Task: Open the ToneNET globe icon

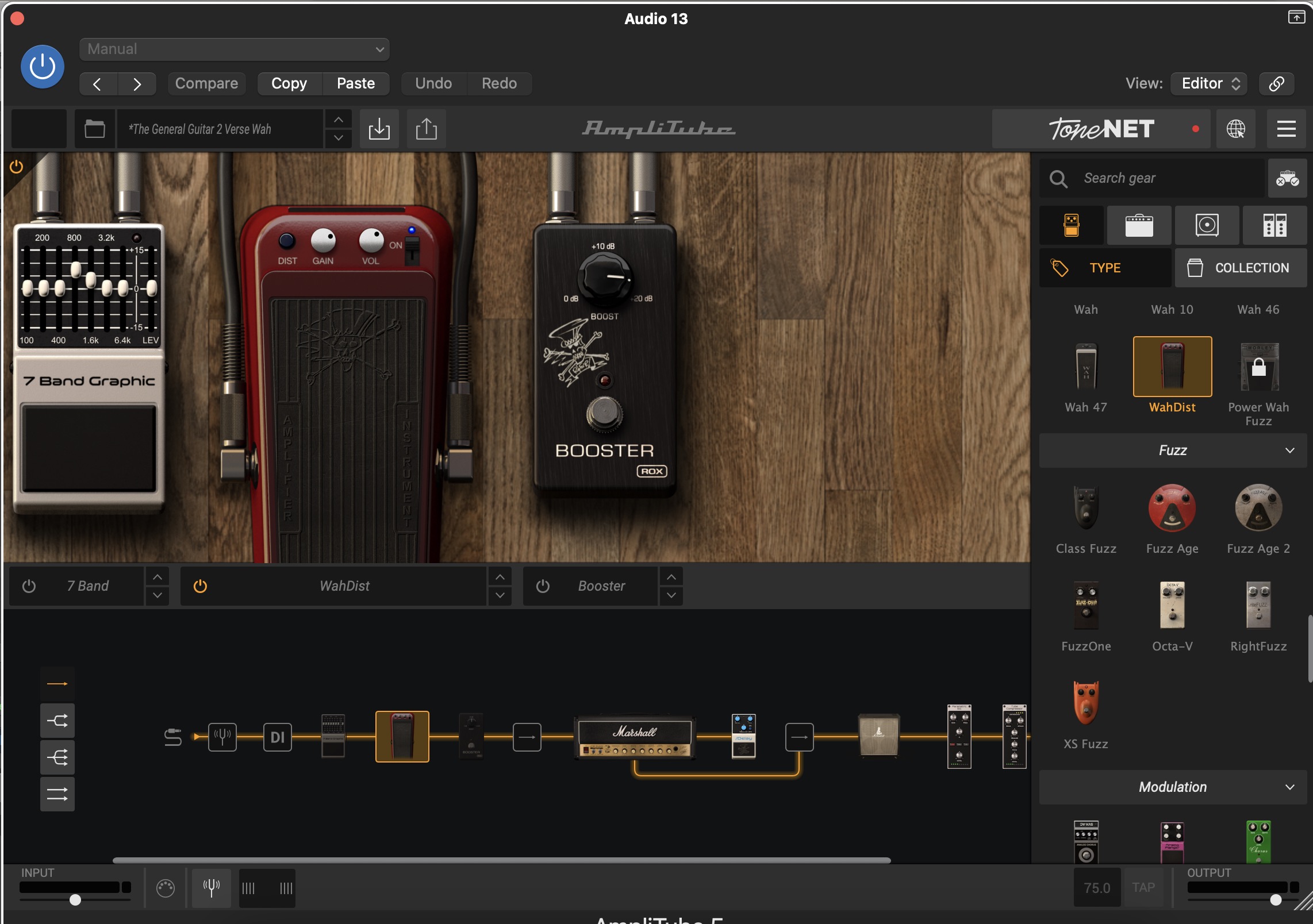Action: (1236, 129)
